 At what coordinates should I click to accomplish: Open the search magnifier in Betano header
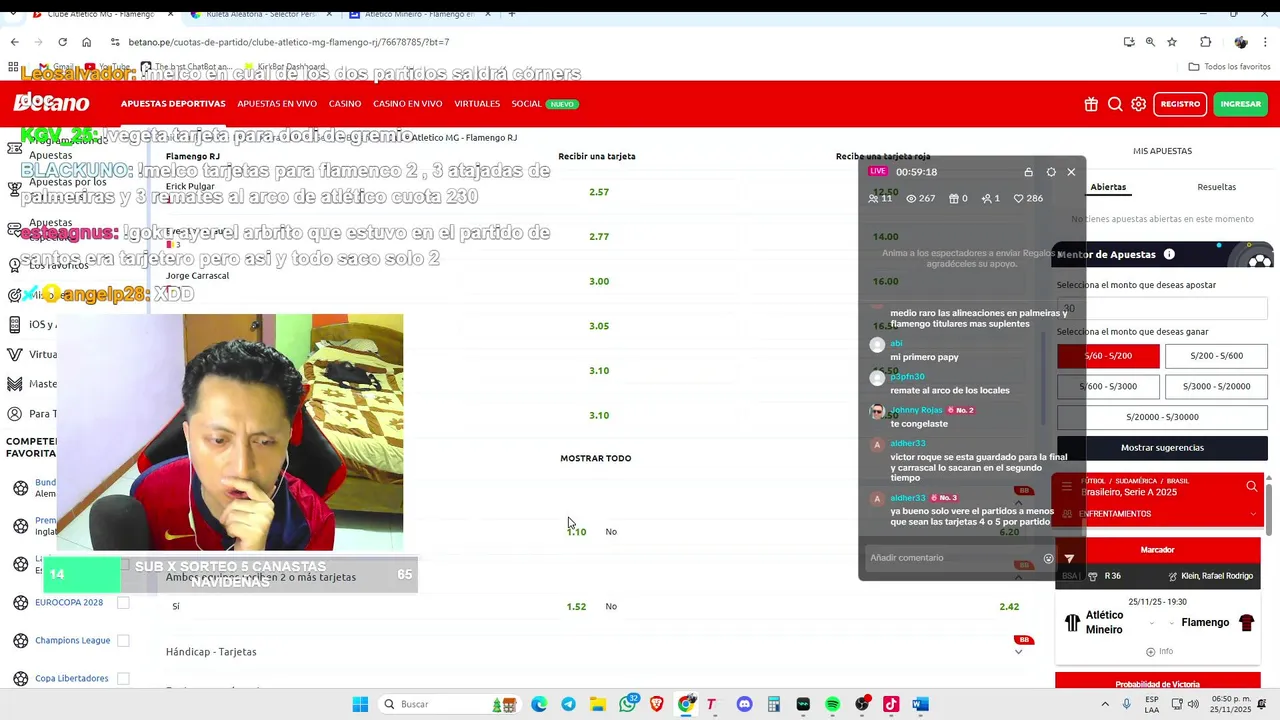(1115, 104)
